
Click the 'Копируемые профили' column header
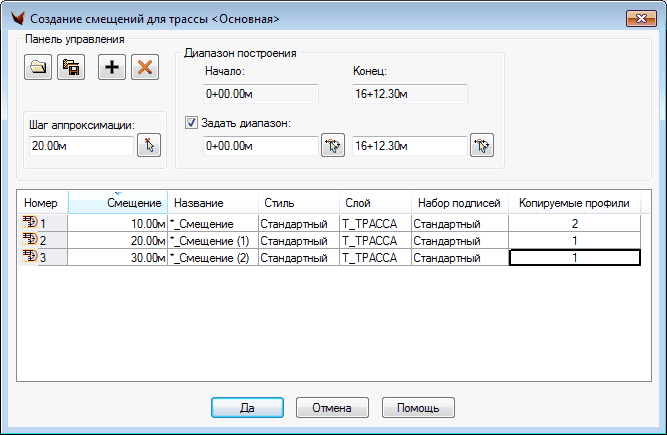pos(573,203)
